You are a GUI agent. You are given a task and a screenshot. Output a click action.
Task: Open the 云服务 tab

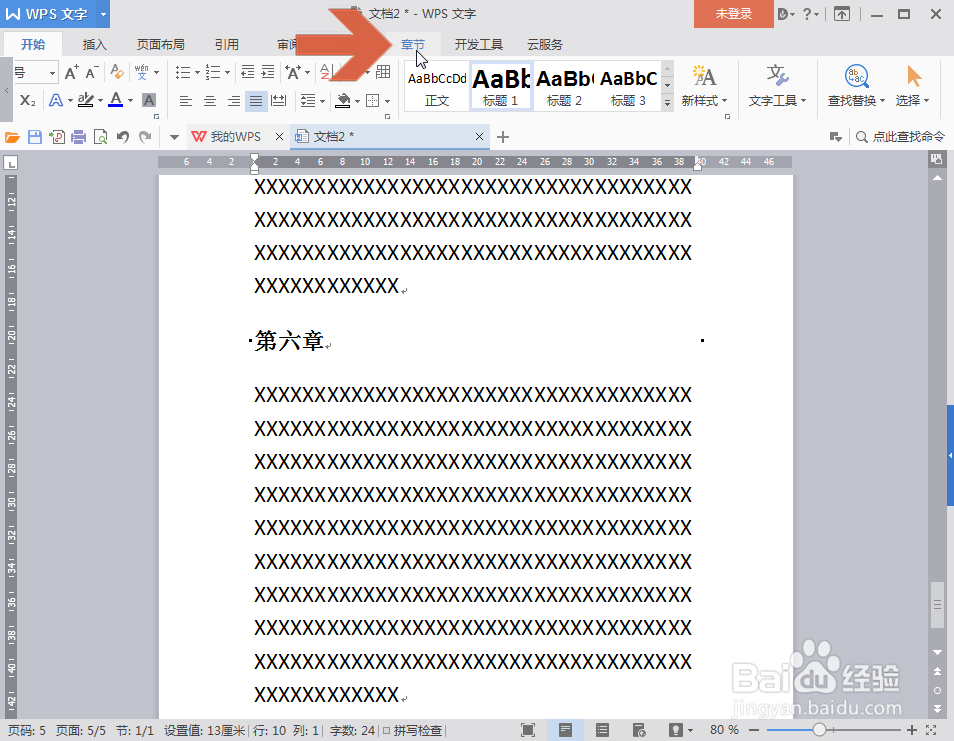click(545, 44)
